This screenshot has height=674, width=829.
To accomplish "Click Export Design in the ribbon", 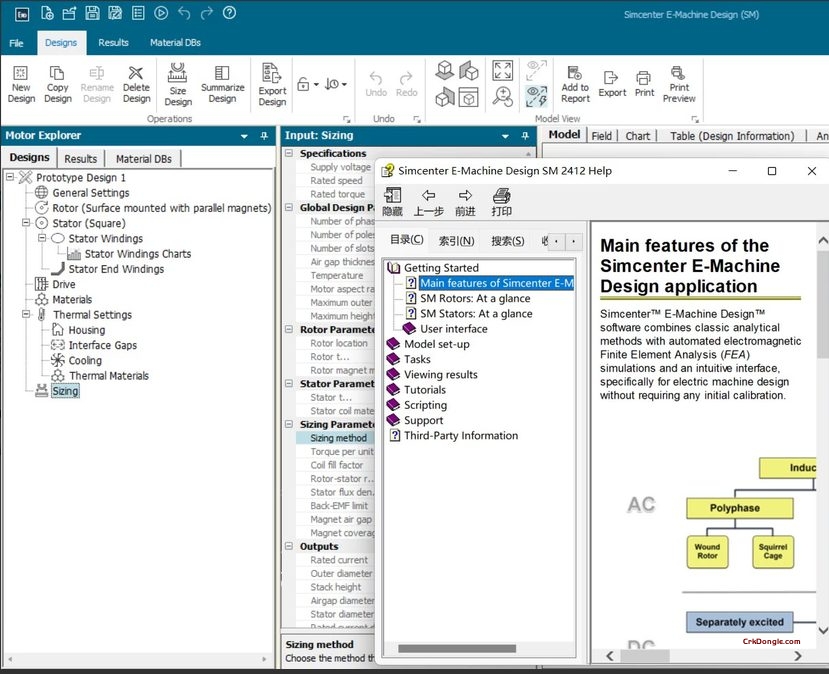I will pyautogui.click(x=272, y=85).
